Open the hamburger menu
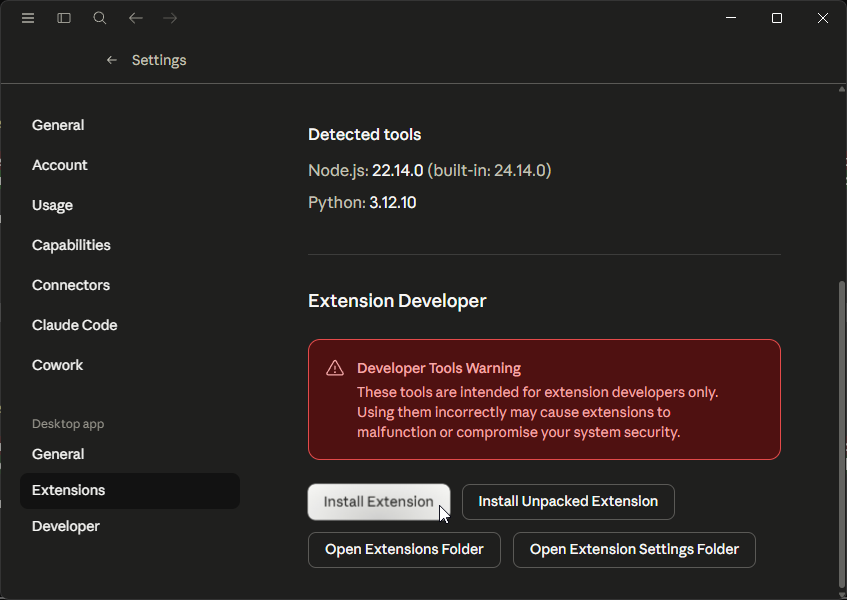 [x=28, y=17]
